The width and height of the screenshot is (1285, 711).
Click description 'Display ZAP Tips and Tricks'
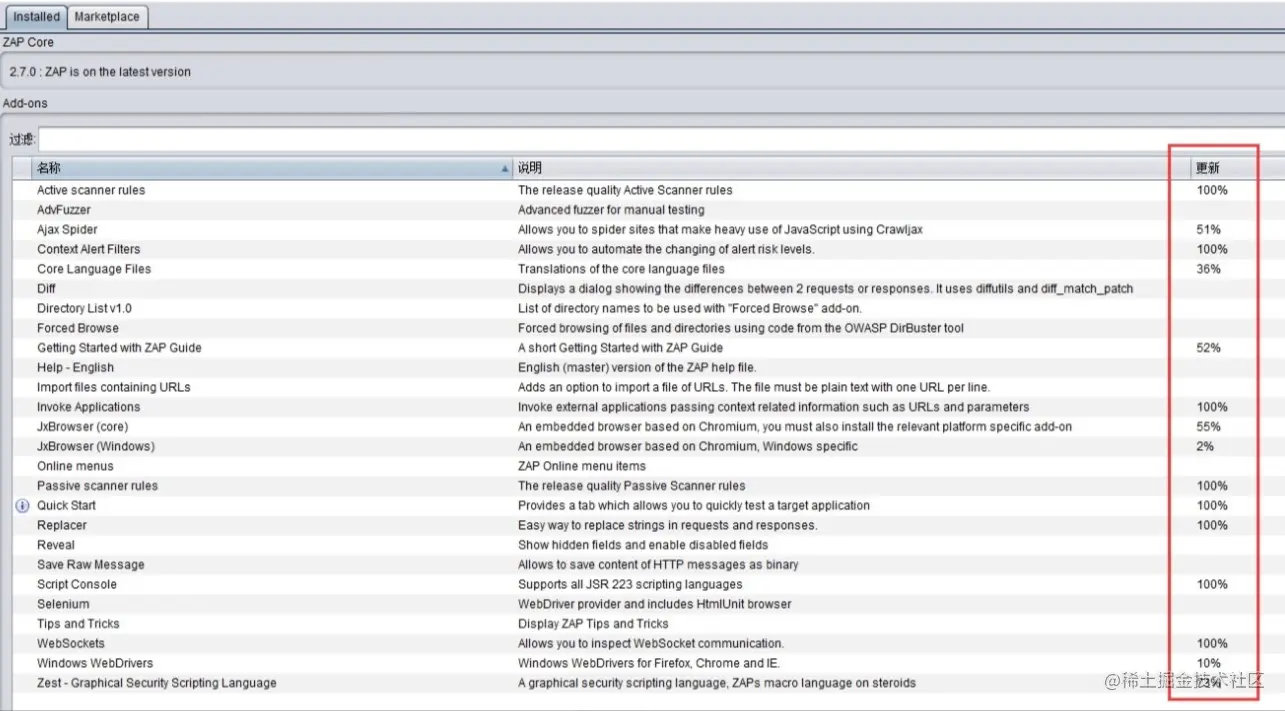click(593, 624)
